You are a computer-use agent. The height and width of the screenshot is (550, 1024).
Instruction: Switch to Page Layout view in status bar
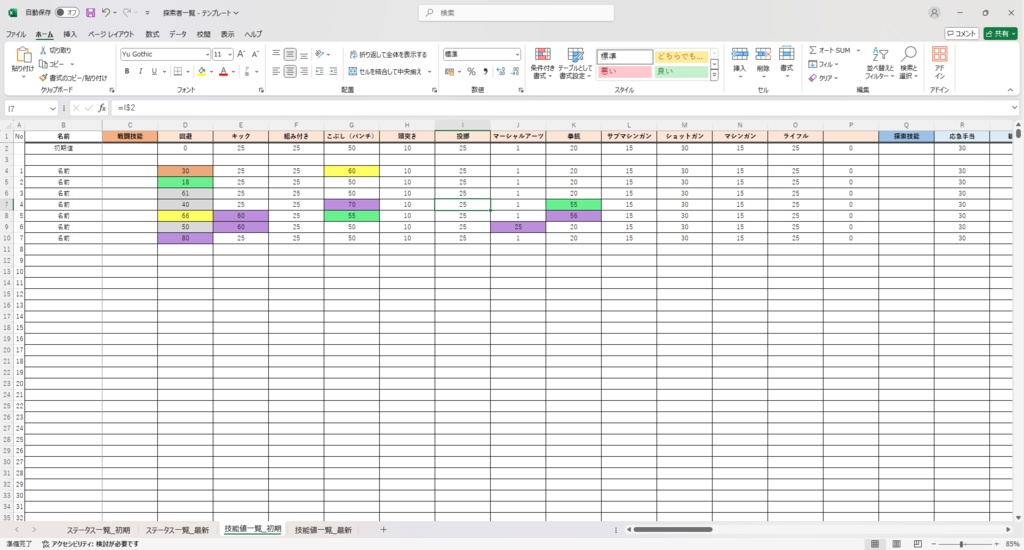[x=897, y=544]
